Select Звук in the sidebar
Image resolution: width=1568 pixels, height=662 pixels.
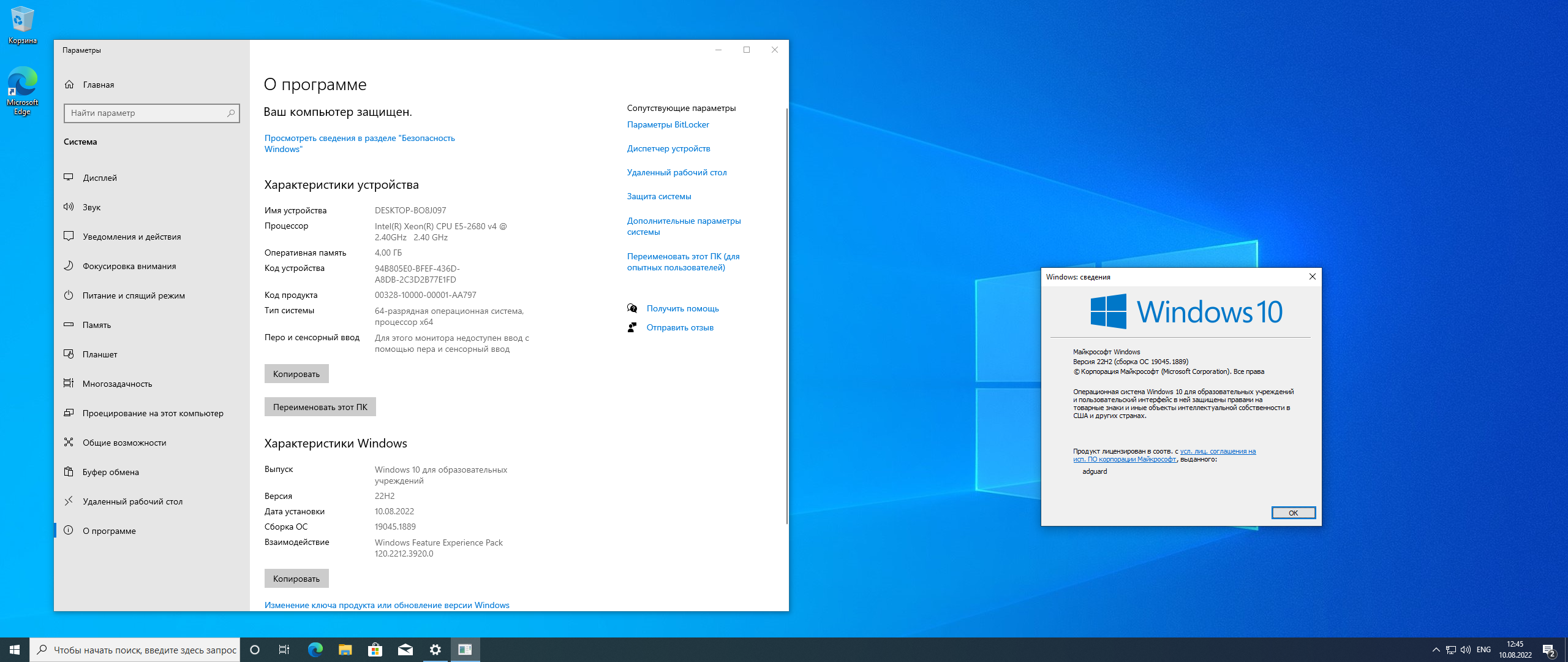coord(152,207)
